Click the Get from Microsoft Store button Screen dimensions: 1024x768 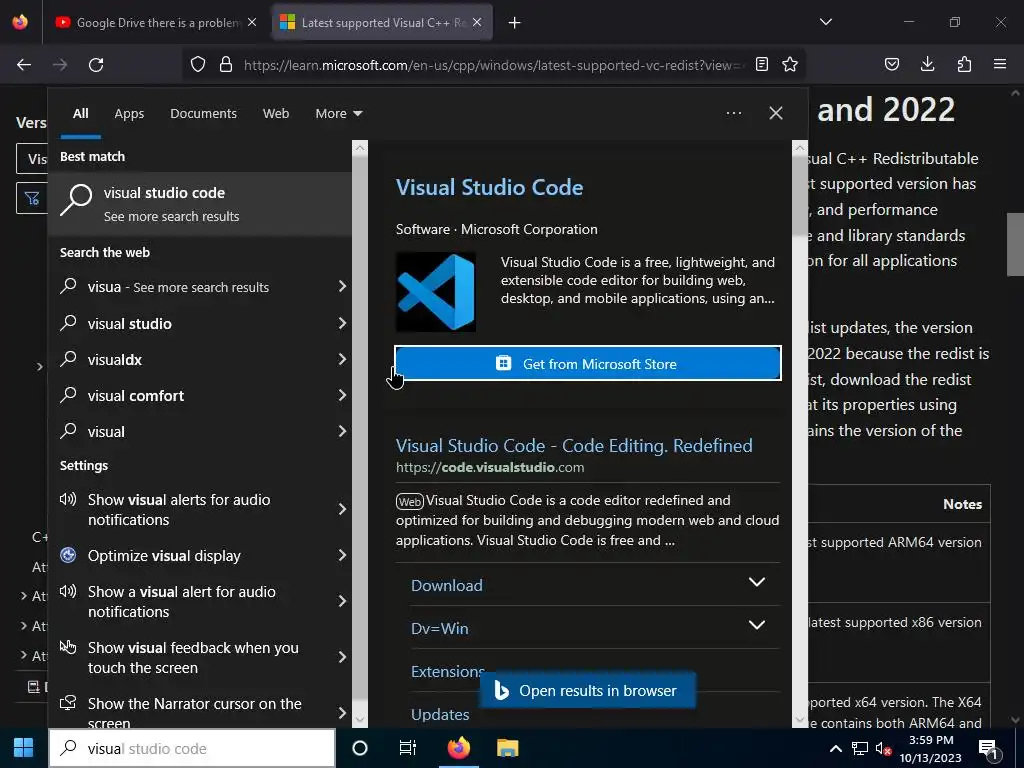tap(588, 363)
